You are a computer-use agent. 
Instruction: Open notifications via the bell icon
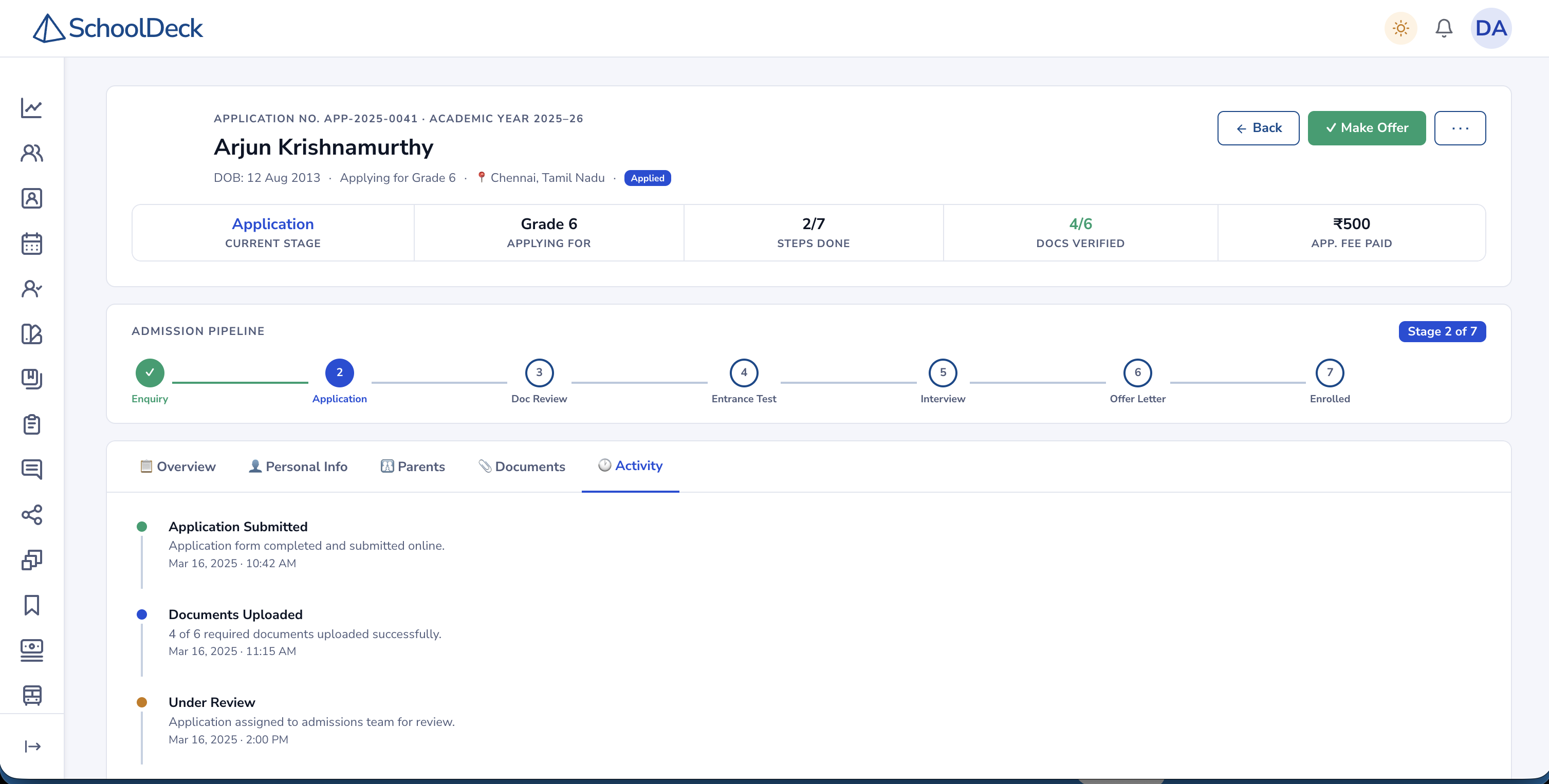pos(1444,28)
